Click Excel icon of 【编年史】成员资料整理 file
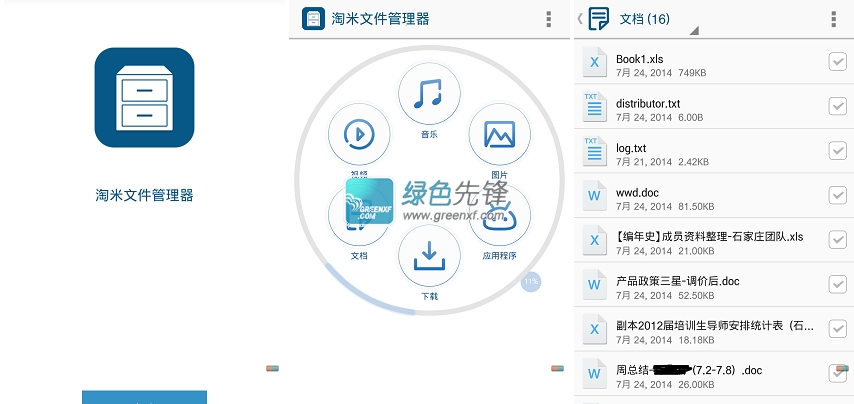 point(594,240)
